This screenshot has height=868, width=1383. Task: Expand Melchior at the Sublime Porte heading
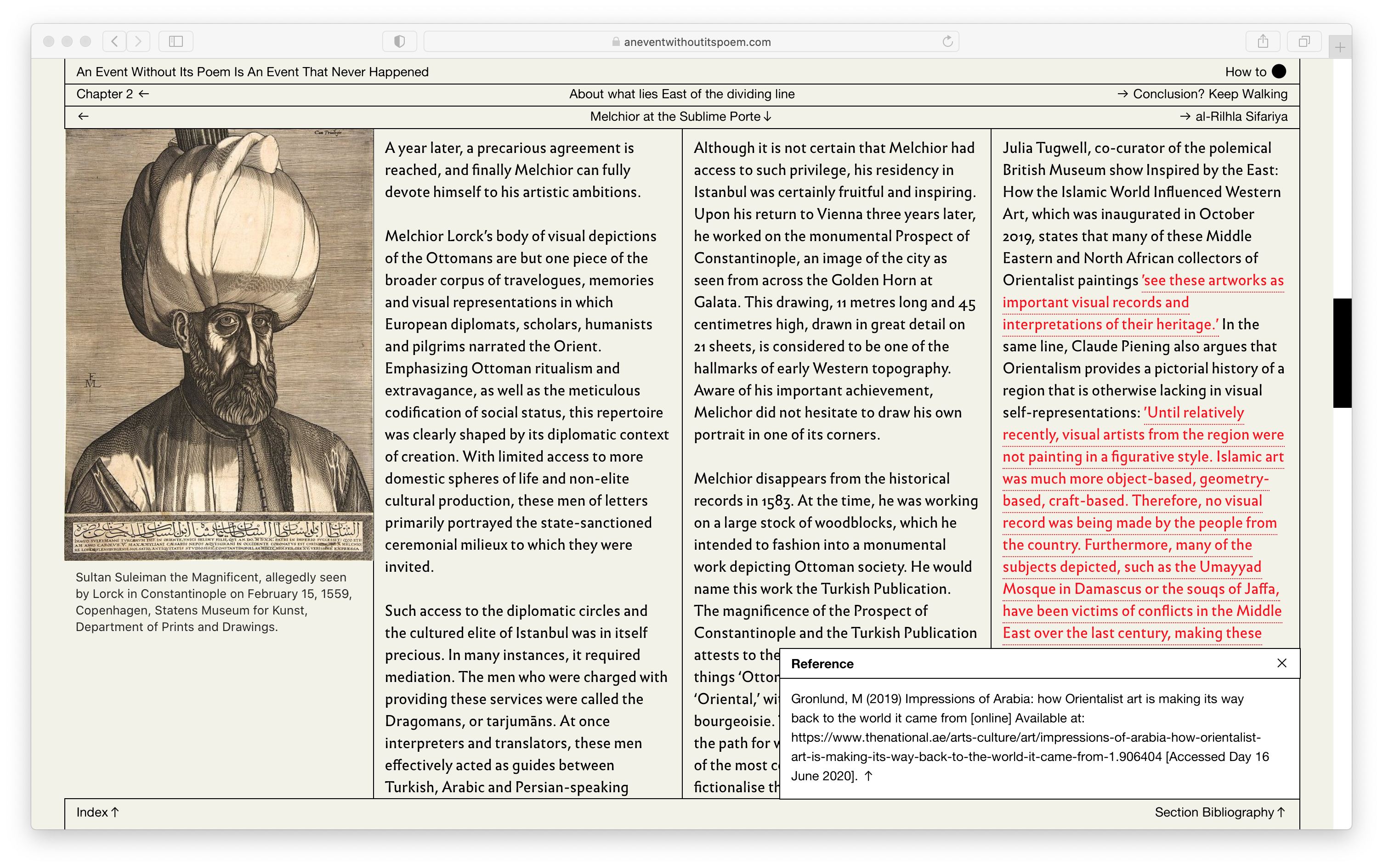click(x=680, y=117)
